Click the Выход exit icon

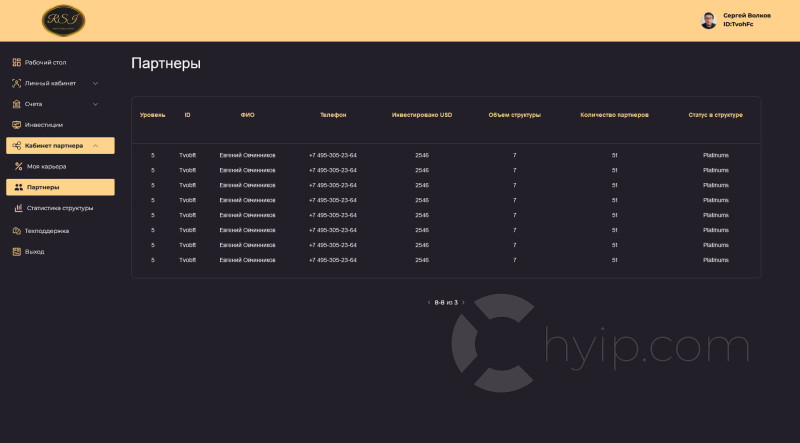pyautogui.click(x=17, y=252)
